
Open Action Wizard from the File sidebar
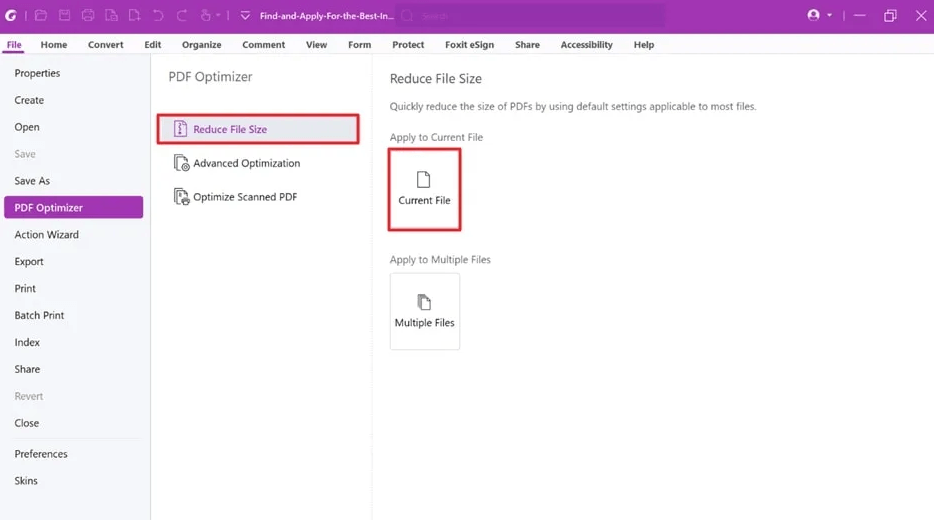tap(46, 235)
